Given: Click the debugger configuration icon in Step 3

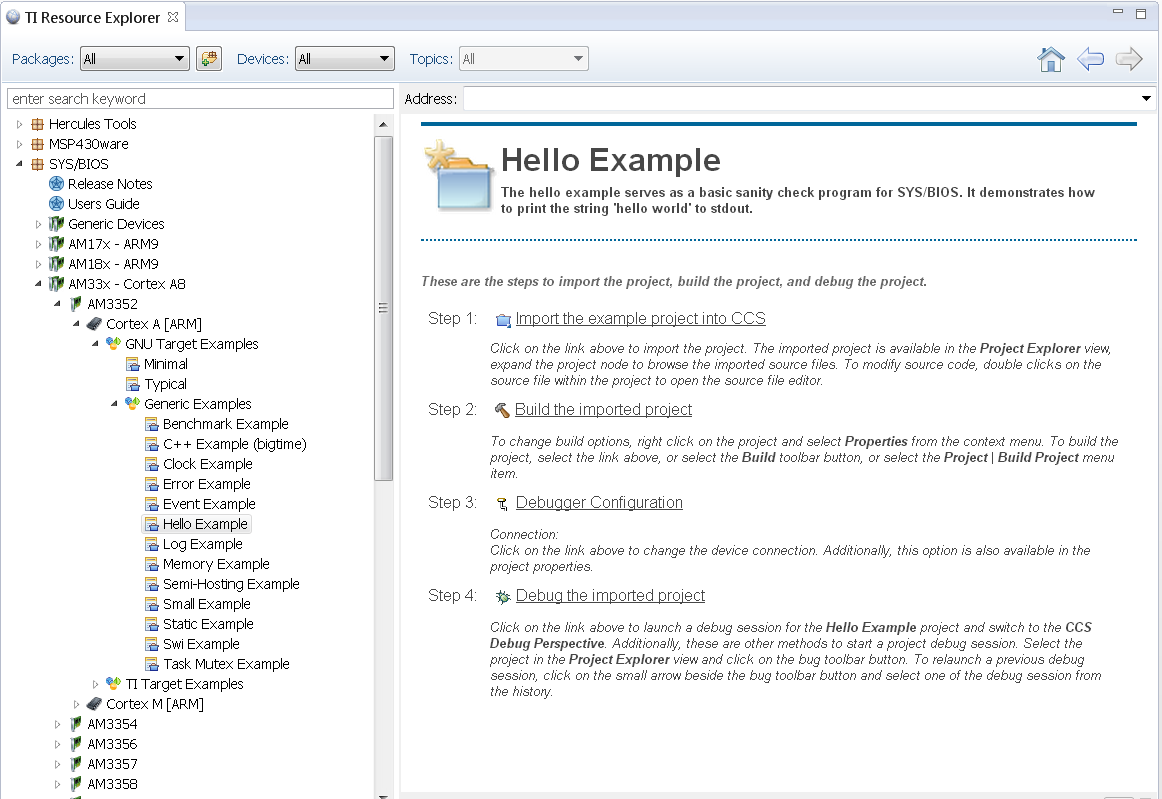Looking at the screenshot, I should [x=502, y=502].
